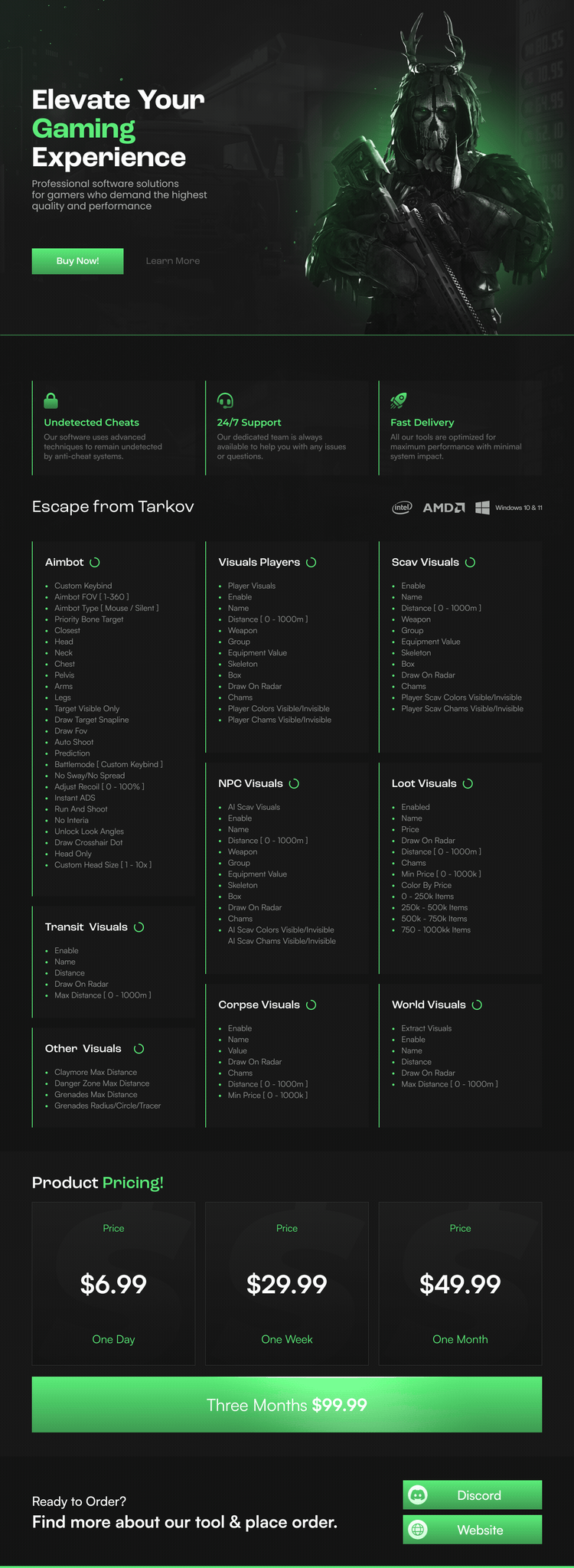The width and height of the screenshot is (574, 1568).
Task: Click the Windows logo icon
Action: (482, 508)
